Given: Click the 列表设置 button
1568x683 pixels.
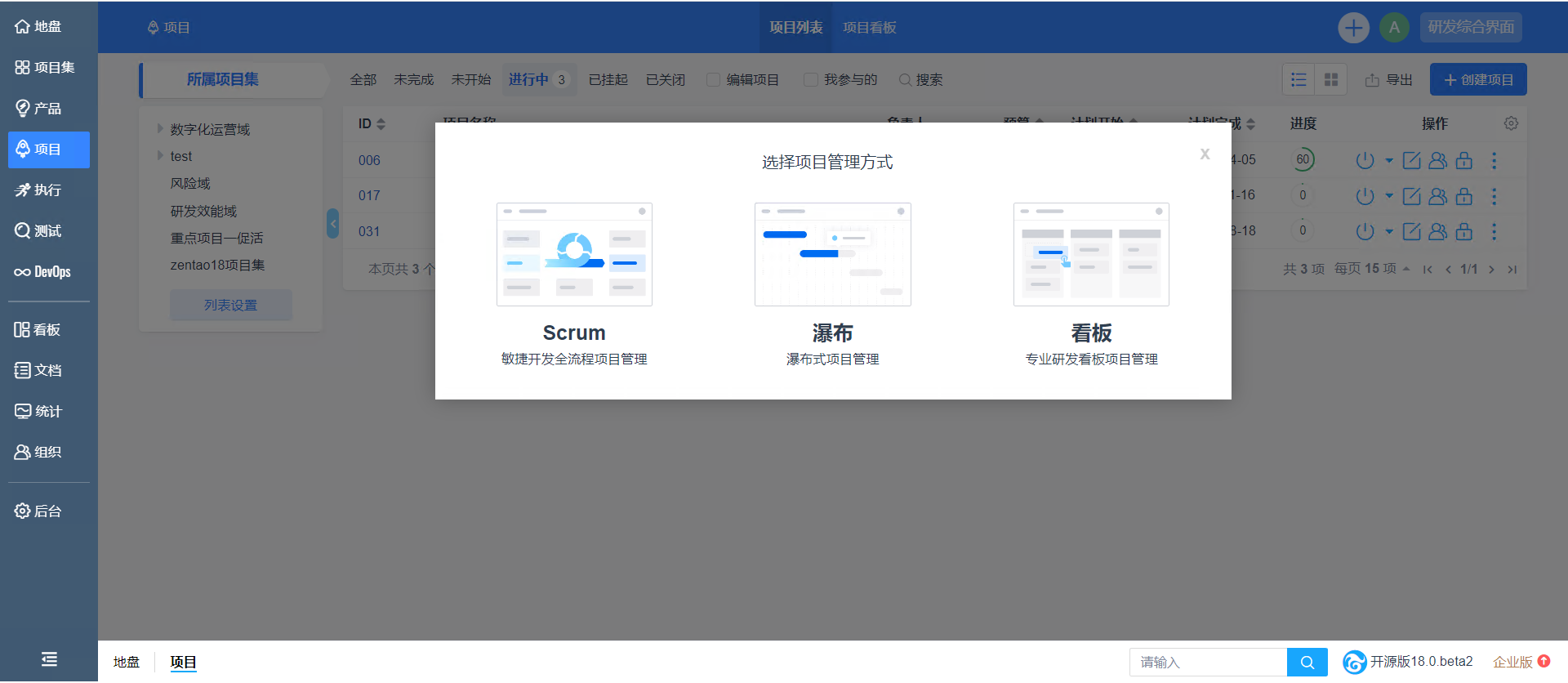Looking at the screenshot, I should [x=230, y=305].
